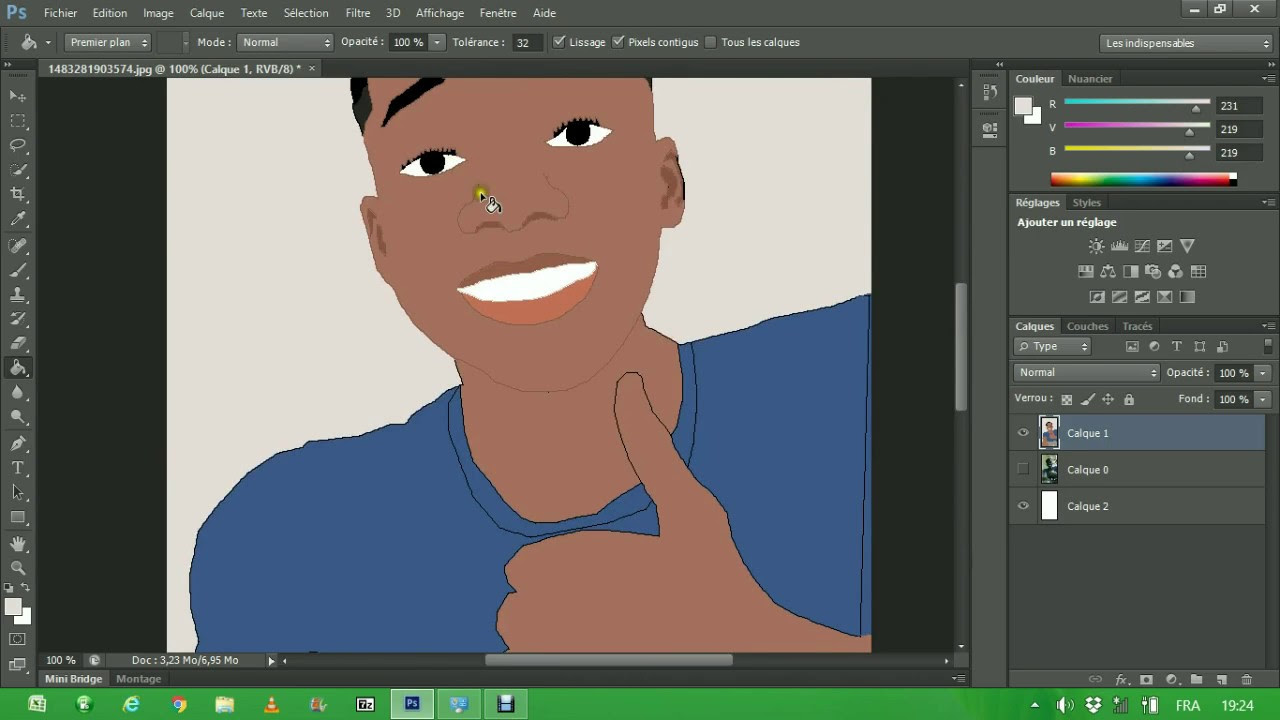Add a Color Balance adjustment
This screenshot has width=1280, height=720.
point(1108,272)
